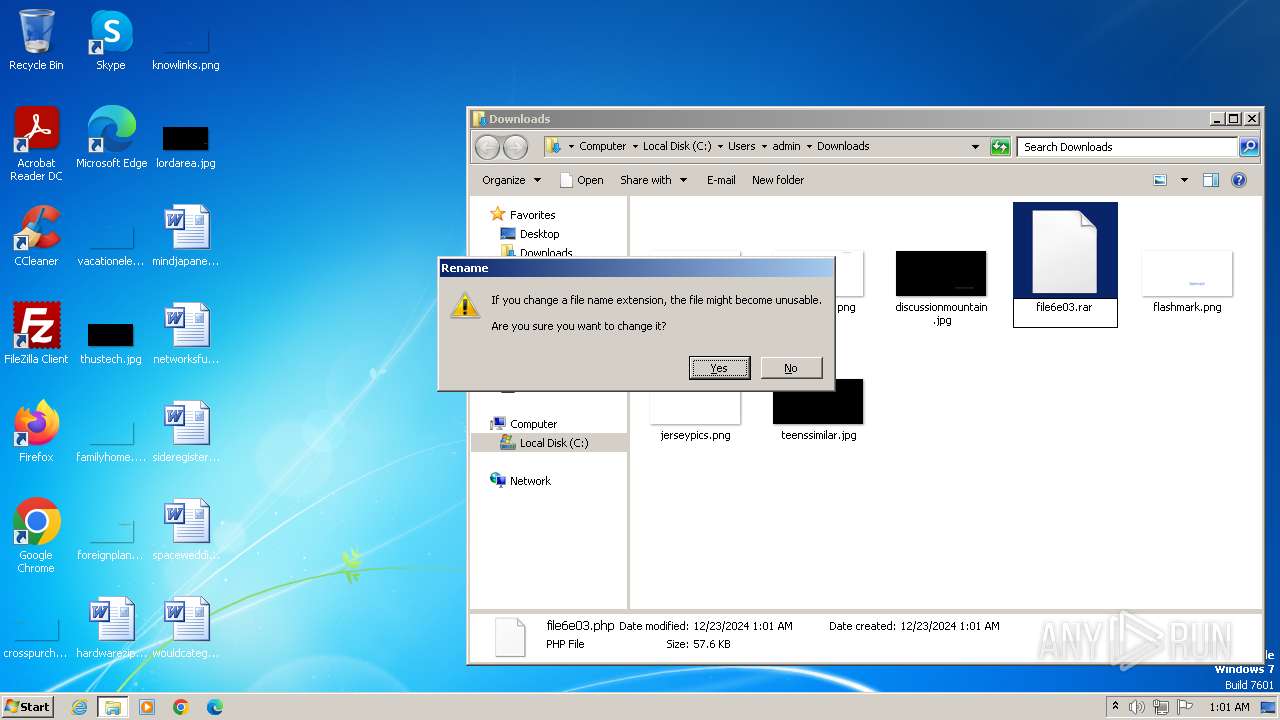The height and width of the screenshot is (720, 1280).
Task: Click Computer in the address breadcrumb
Action: point(603,146)
